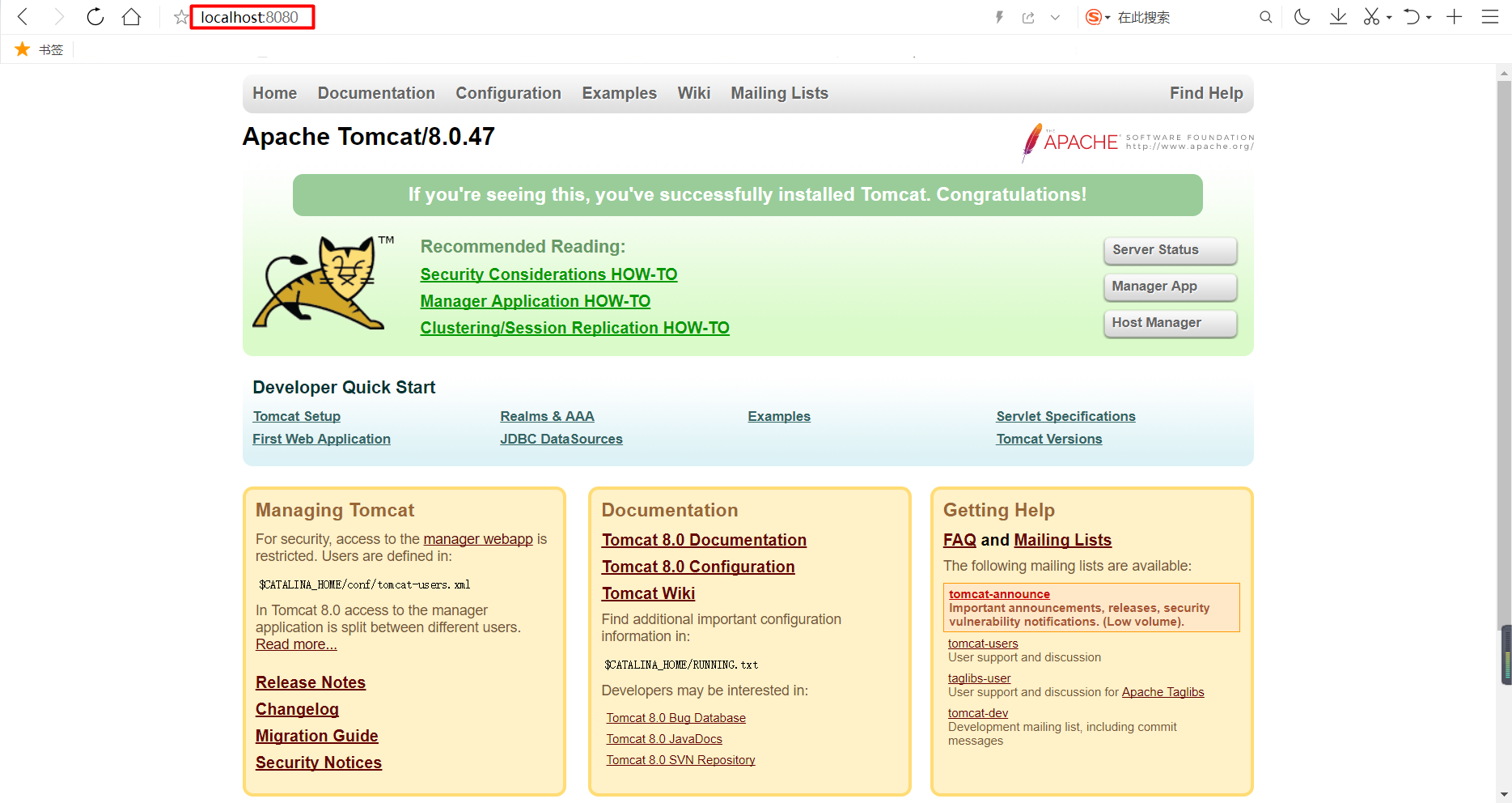Open the Tomcat Wiki link
The height and width of the screenshot is (803, 1512).
(x=648, y=593)
